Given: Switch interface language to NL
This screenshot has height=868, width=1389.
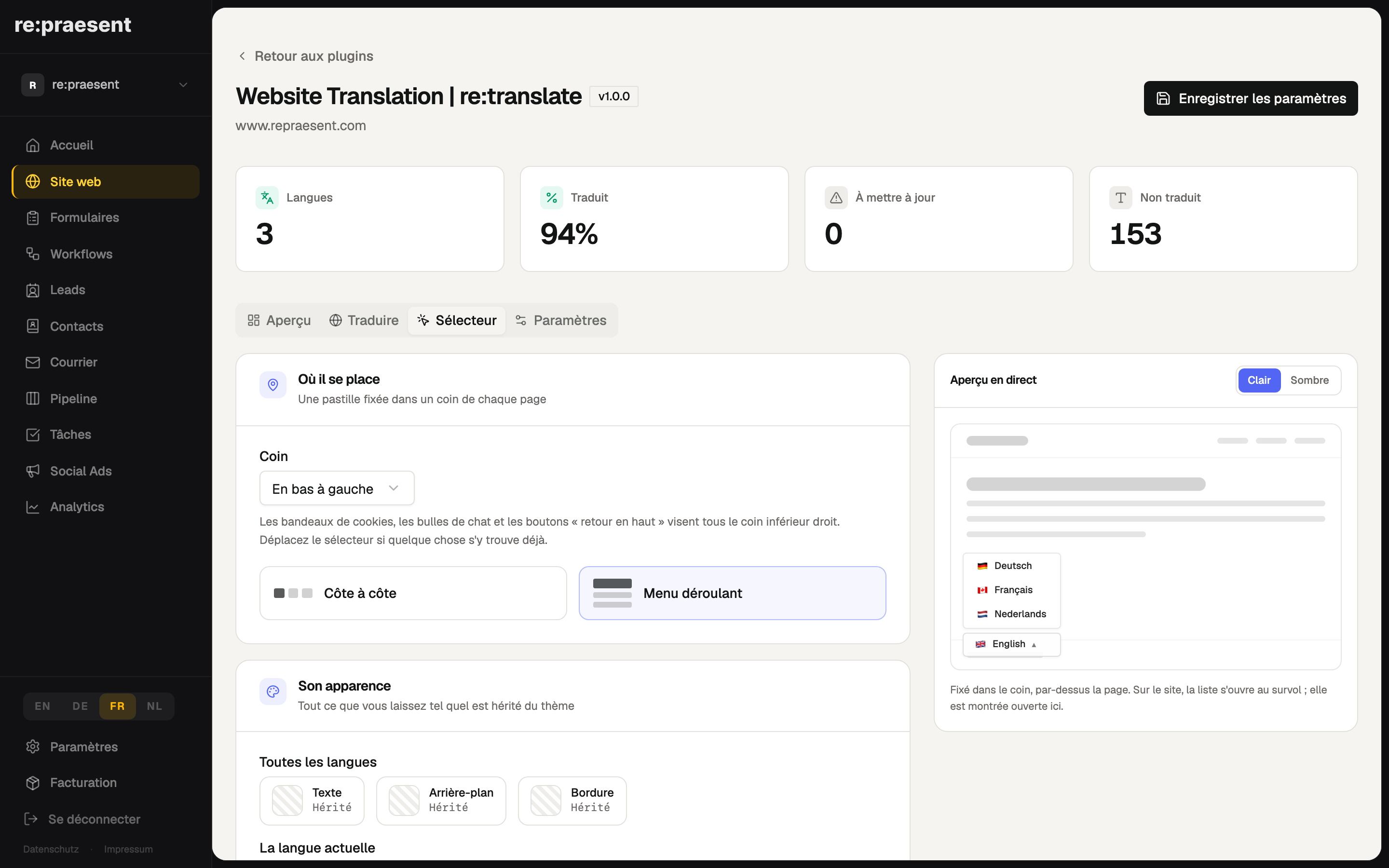Looking at the screenshot, I should [x=154, y=706].
